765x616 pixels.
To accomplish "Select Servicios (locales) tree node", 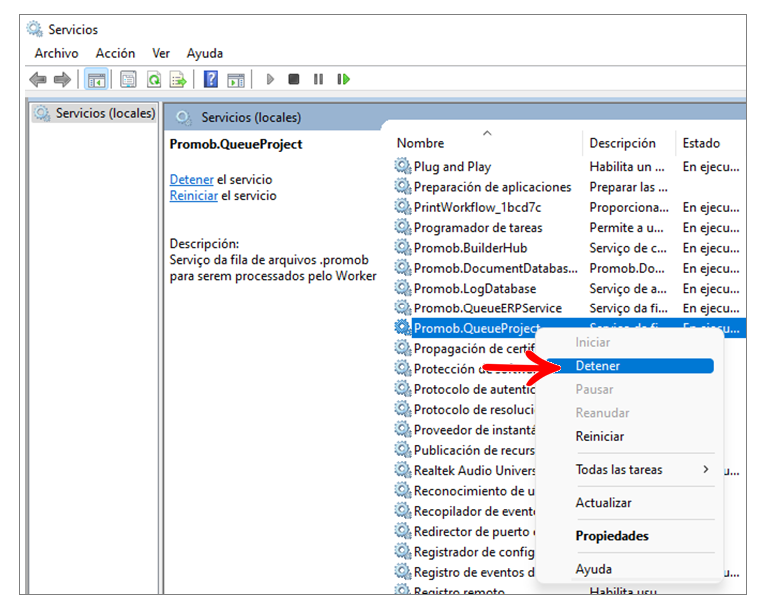I will click(95, 113).
